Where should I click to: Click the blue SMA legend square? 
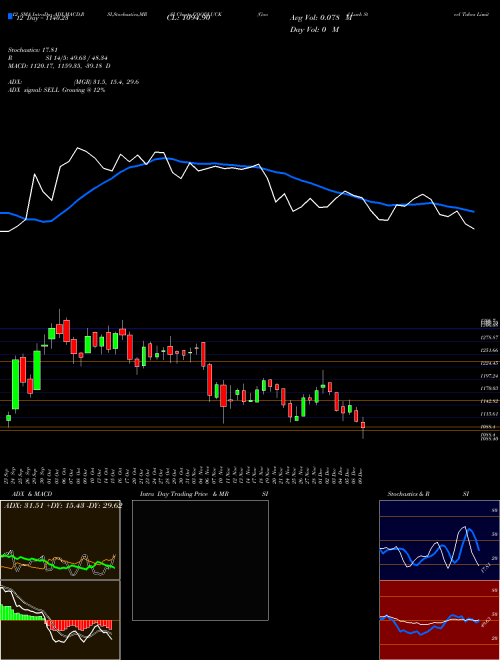pos(10,16)
